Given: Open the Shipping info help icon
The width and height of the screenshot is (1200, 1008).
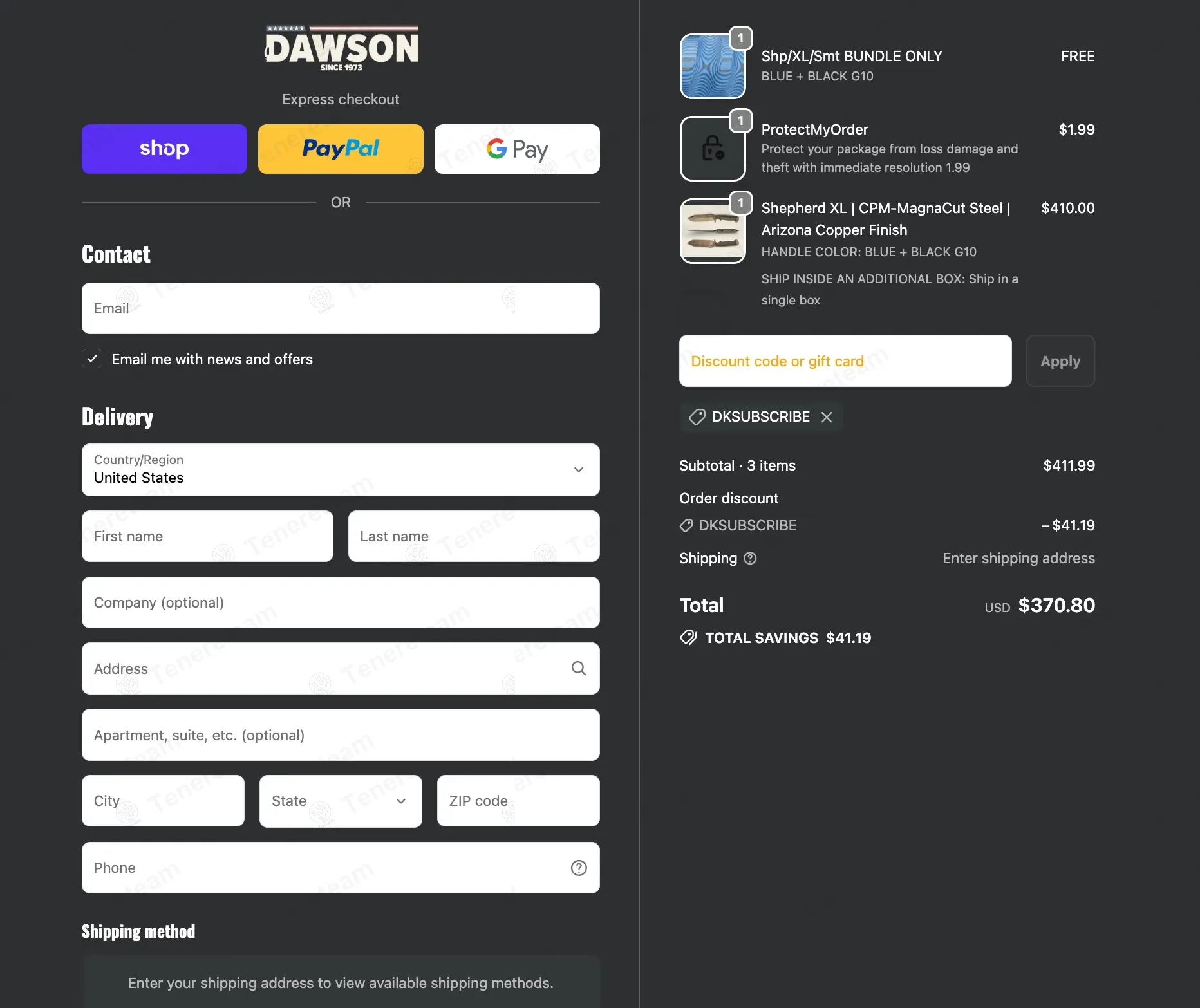Looking at the screenshot, I should (x=750, y=558).
